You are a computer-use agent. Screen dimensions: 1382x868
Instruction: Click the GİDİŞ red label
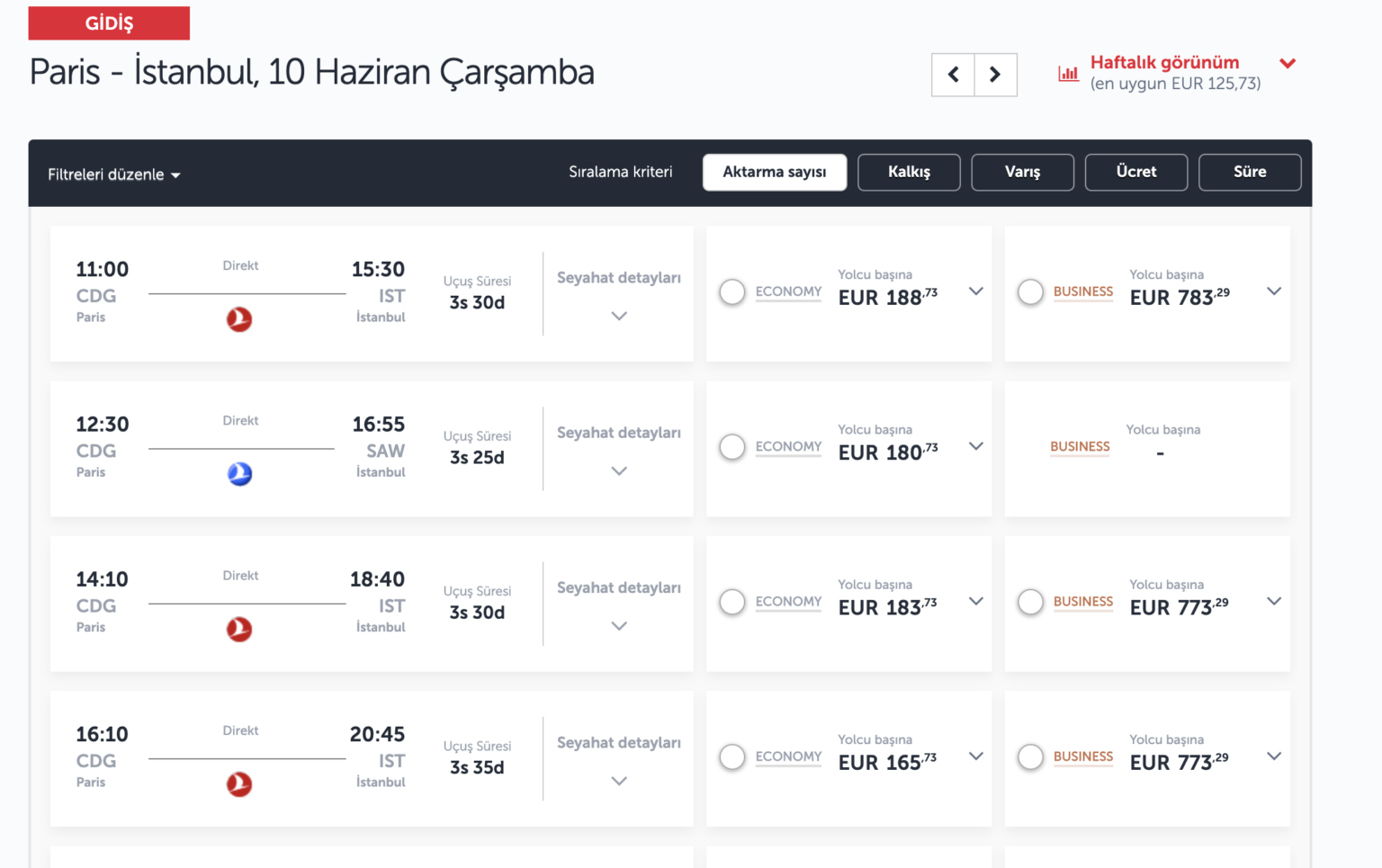tap(109, 23)
